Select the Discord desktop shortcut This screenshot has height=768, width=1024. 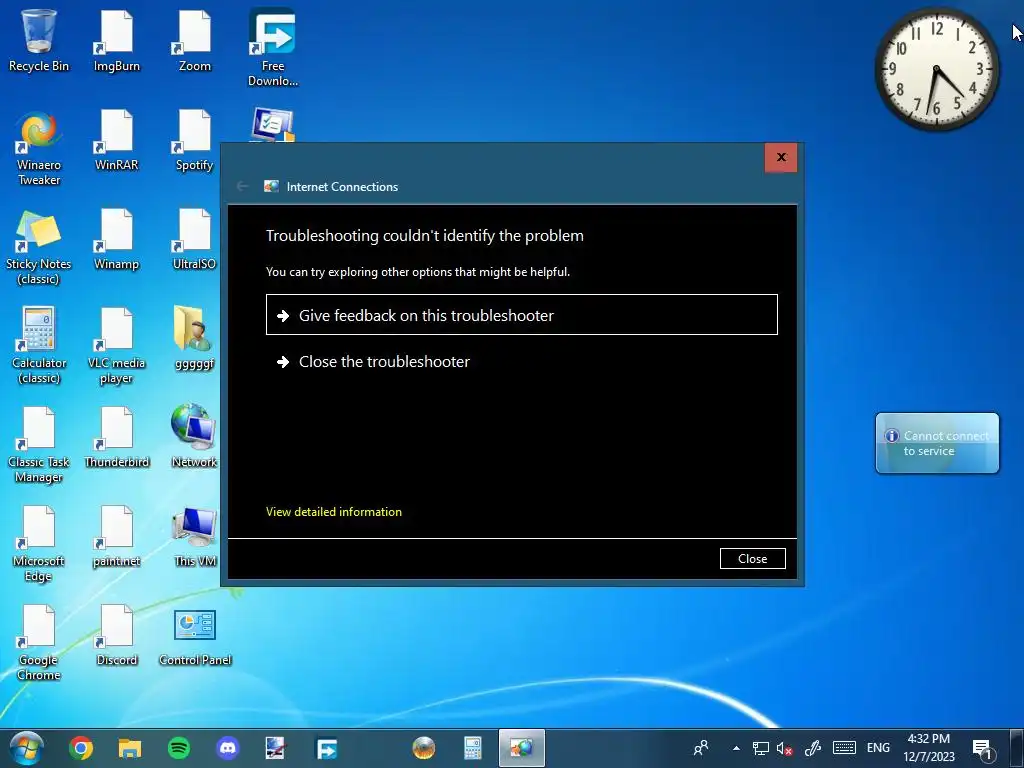(x=116, y=636)
